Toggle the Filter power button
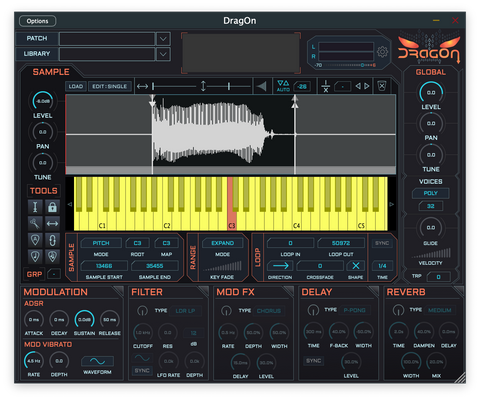The image size is (480, 400). [x=142, y=311]
